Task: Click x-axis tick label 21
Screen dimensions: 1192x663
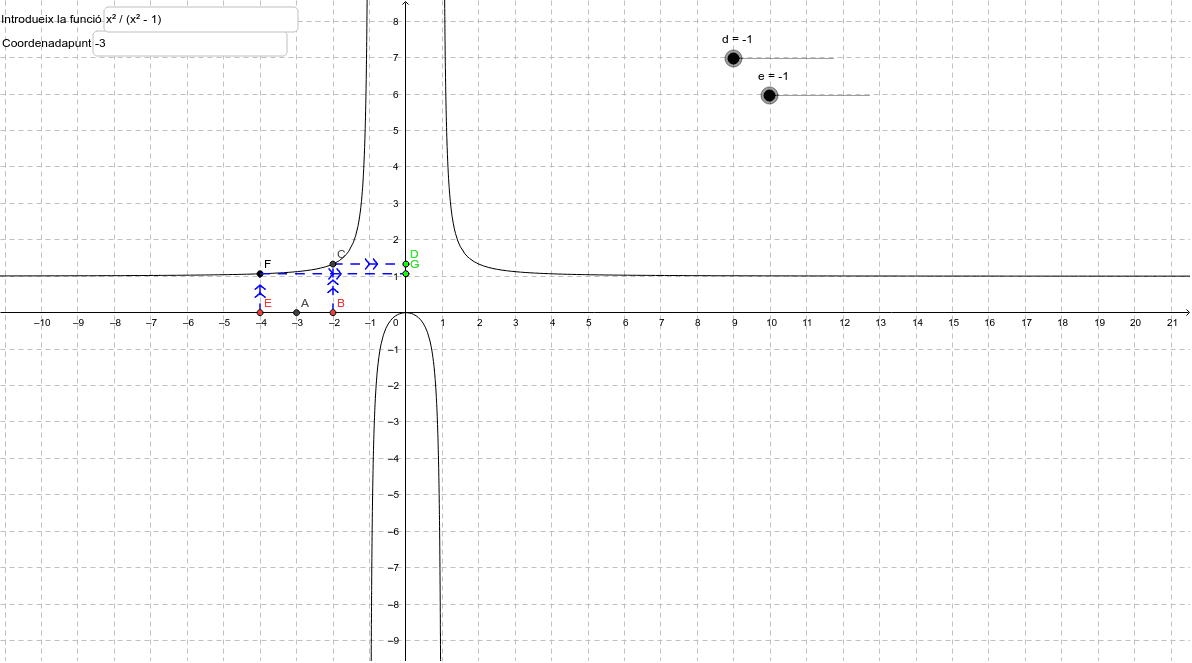Action: [x=1172, y=323]
